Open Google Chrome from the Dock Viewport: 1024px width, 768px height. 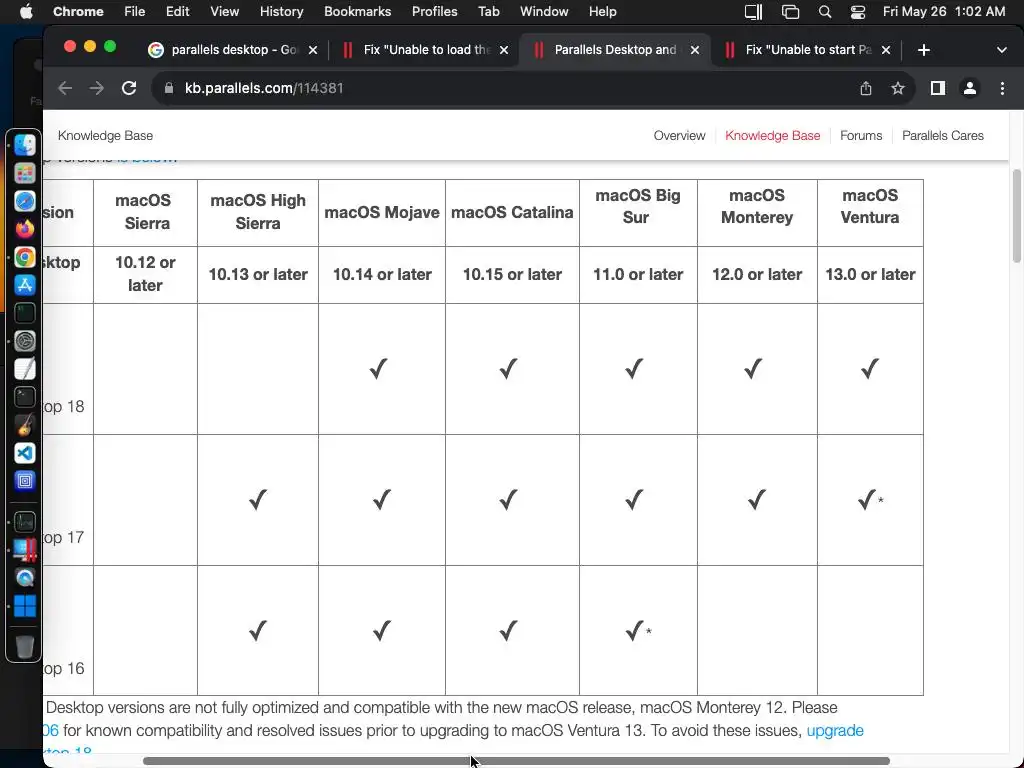[25, 257]
